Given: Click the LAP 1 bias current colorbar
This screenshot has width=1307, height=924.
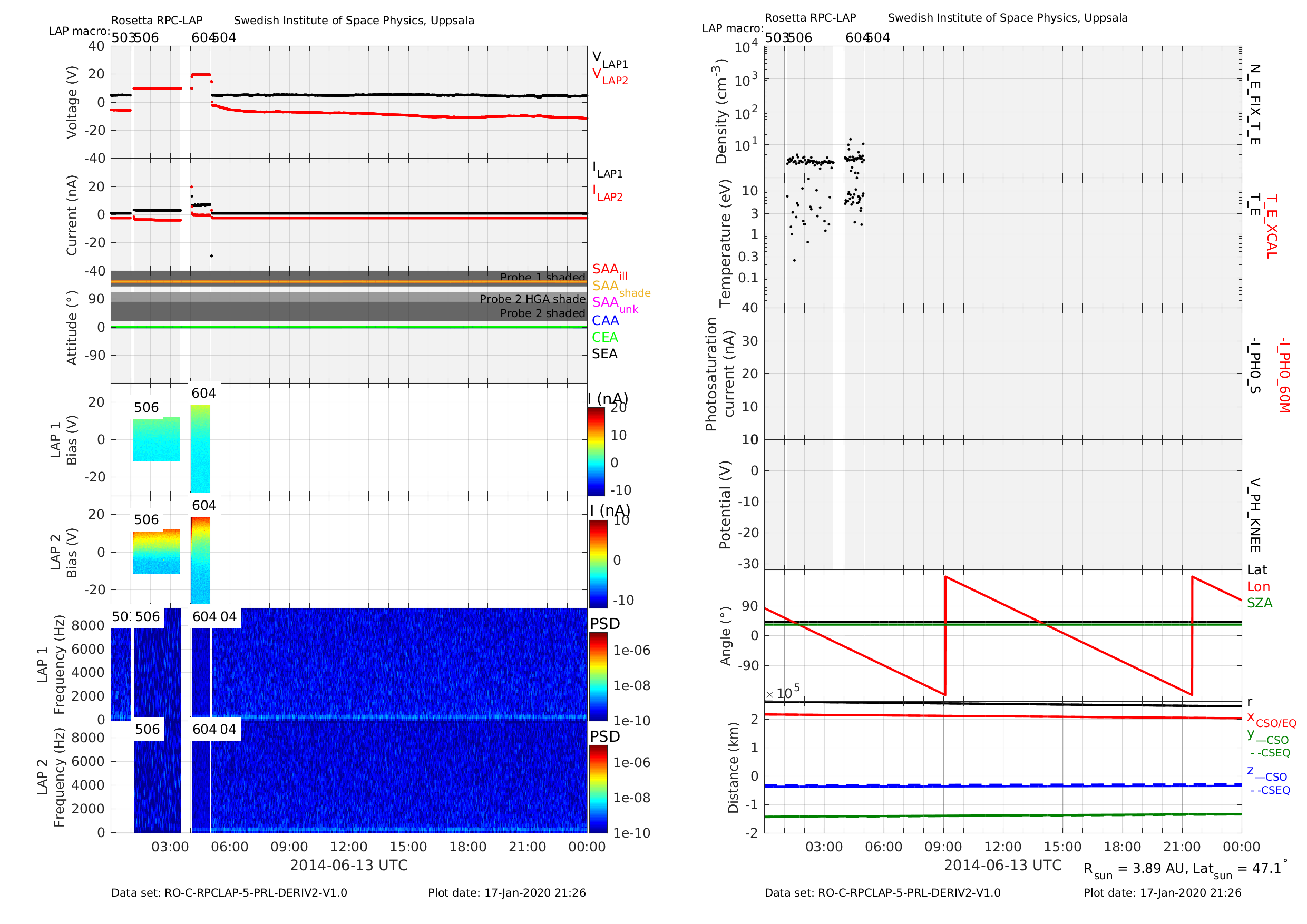Looking at the screenshot, I should click(x=596, y=451).
